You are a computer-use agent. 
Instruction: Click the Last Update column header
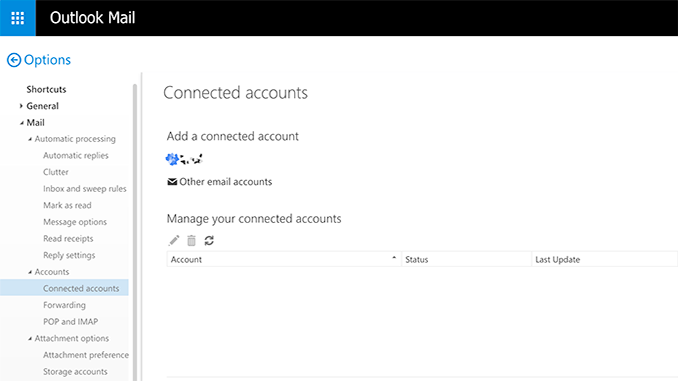(604, 259)
